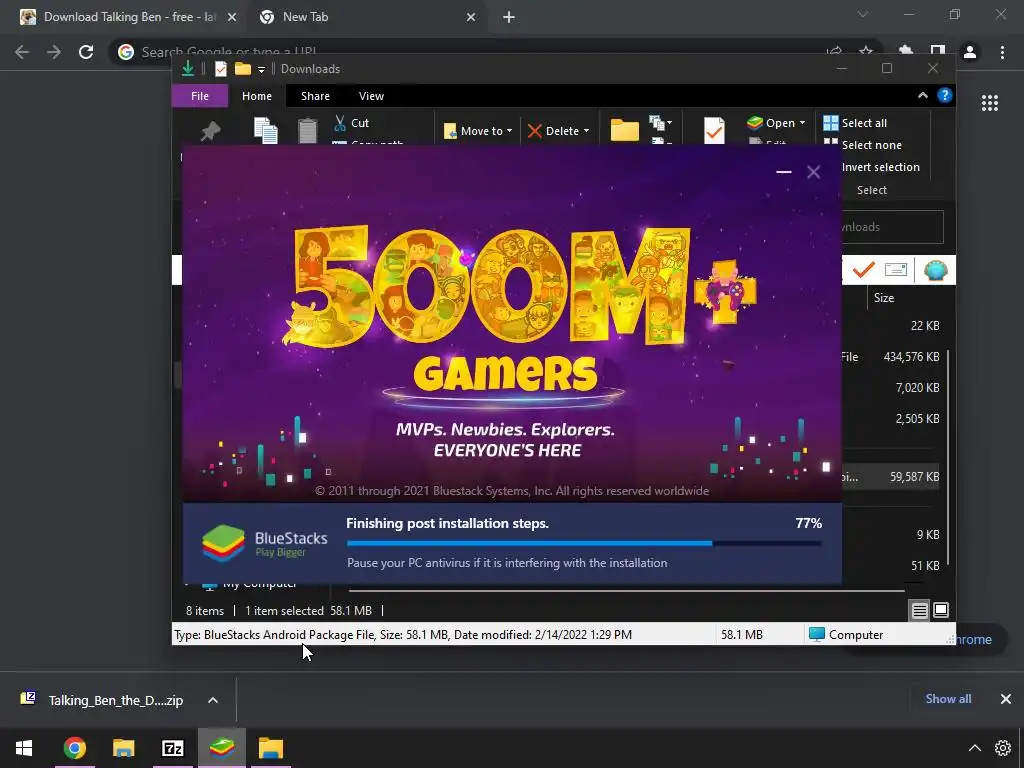Collapse the Explorer ribbon with chevron

coord(923,95)
